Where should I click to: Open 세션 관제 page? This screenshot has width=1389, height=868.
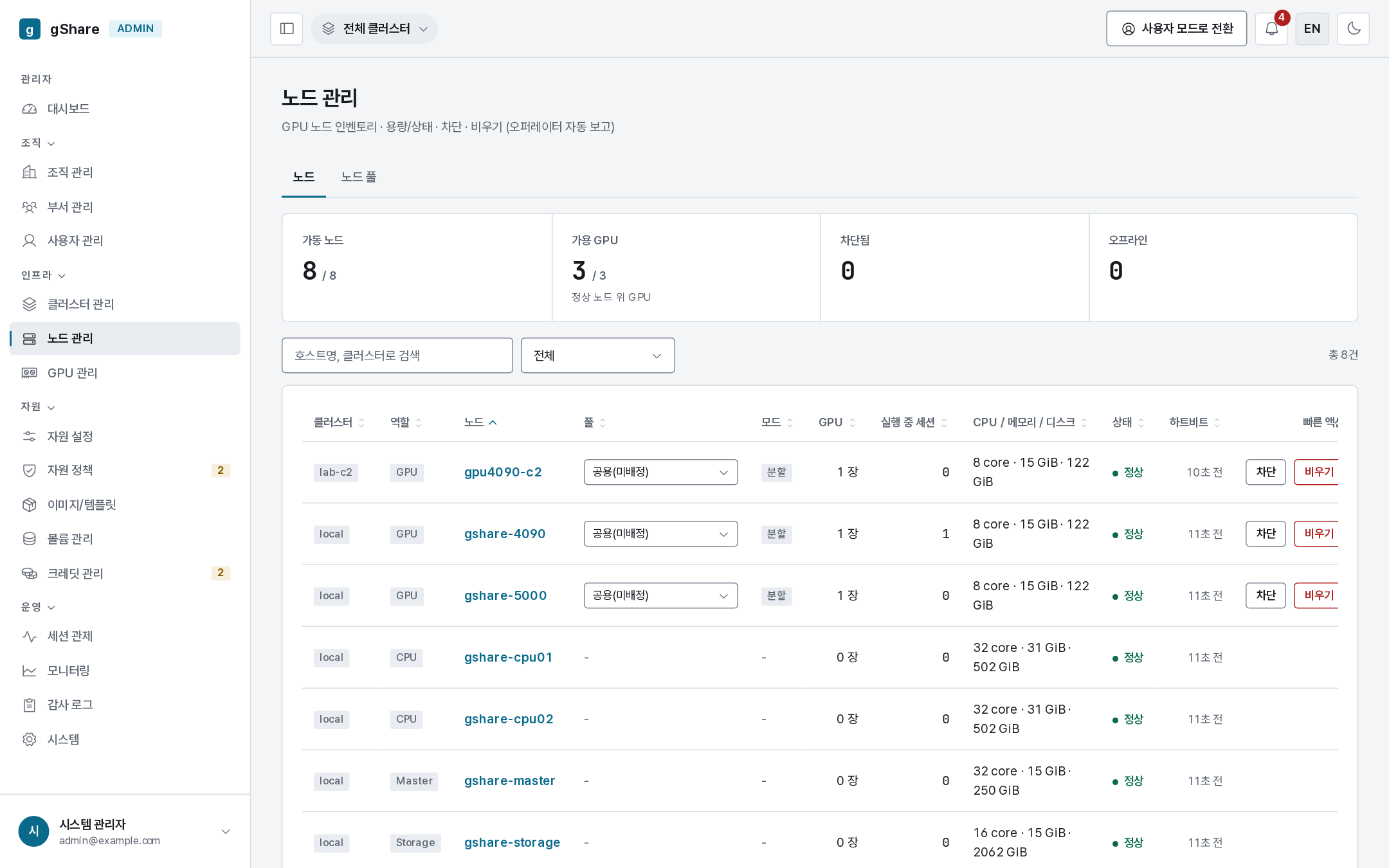[125, 636]
